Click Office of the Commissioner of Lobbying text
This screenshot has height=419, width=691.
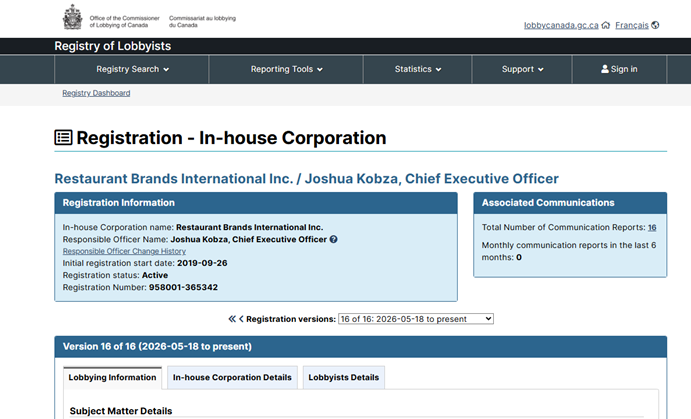click(125, 22)
